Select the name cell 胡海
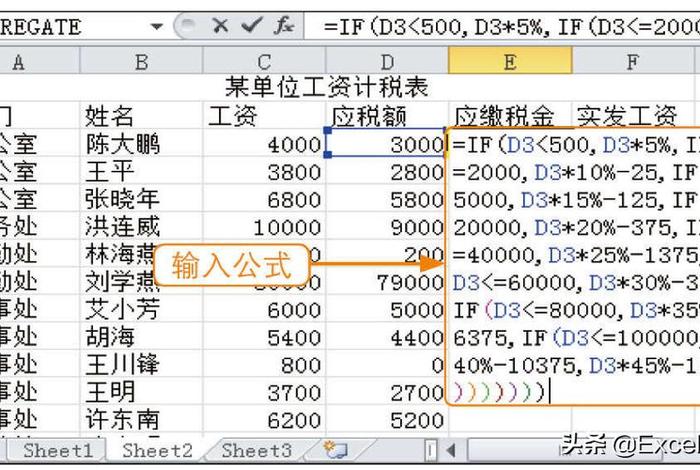This screenshot has width=700, height=470. click(141, 337)
